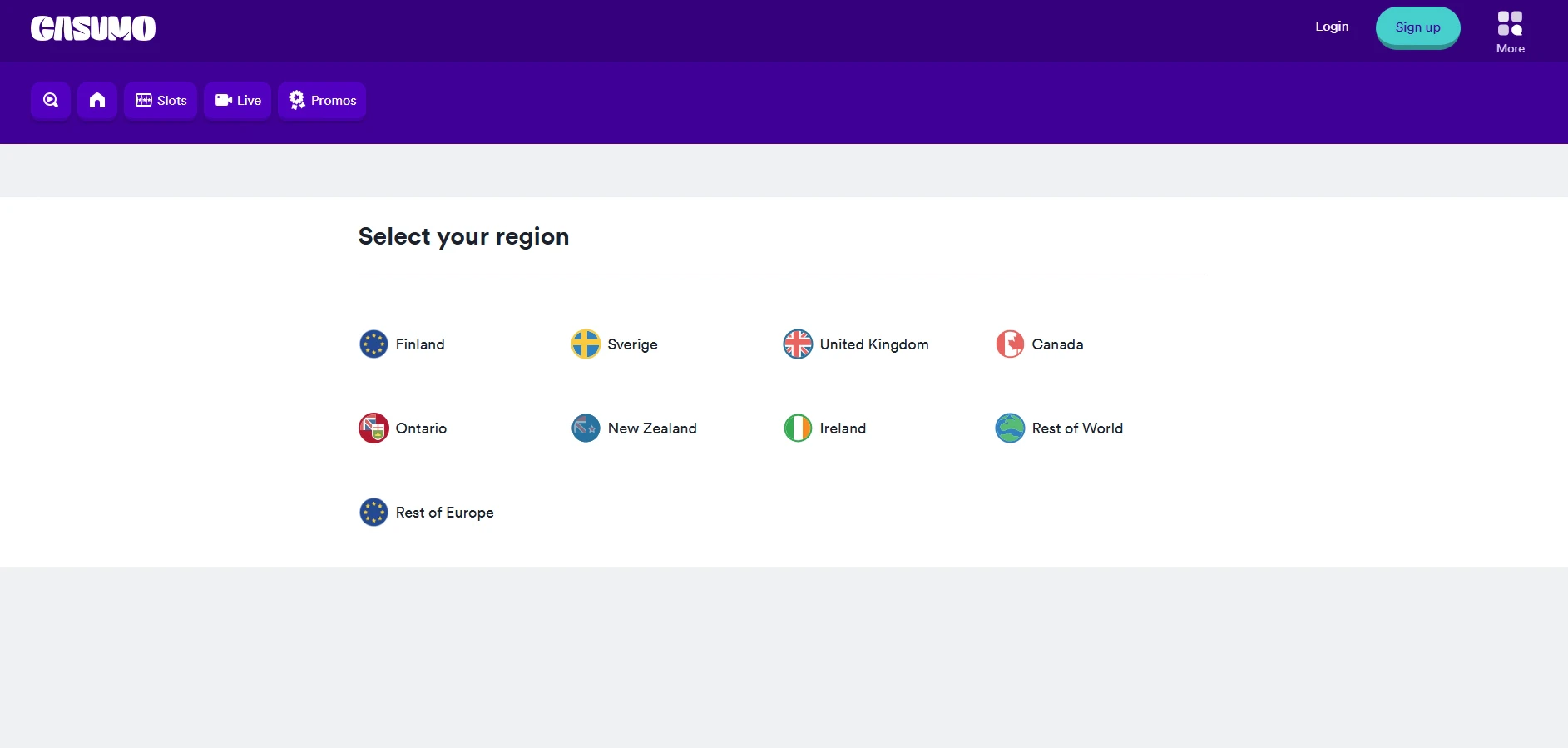Image resolution: width=1568 pixels, height=748 pixels.
Task: Select the Finland region text
Action: [x=420, y=344]
